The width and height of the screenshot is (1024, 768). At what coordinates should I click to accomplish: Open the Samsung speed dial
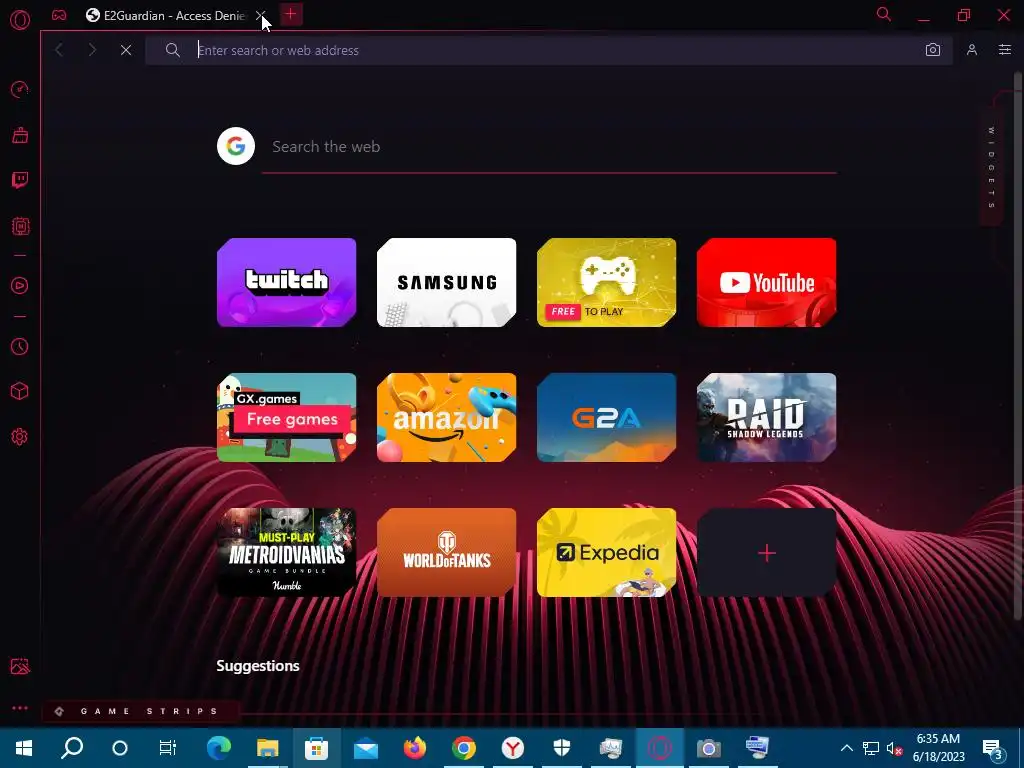point(447,282)
